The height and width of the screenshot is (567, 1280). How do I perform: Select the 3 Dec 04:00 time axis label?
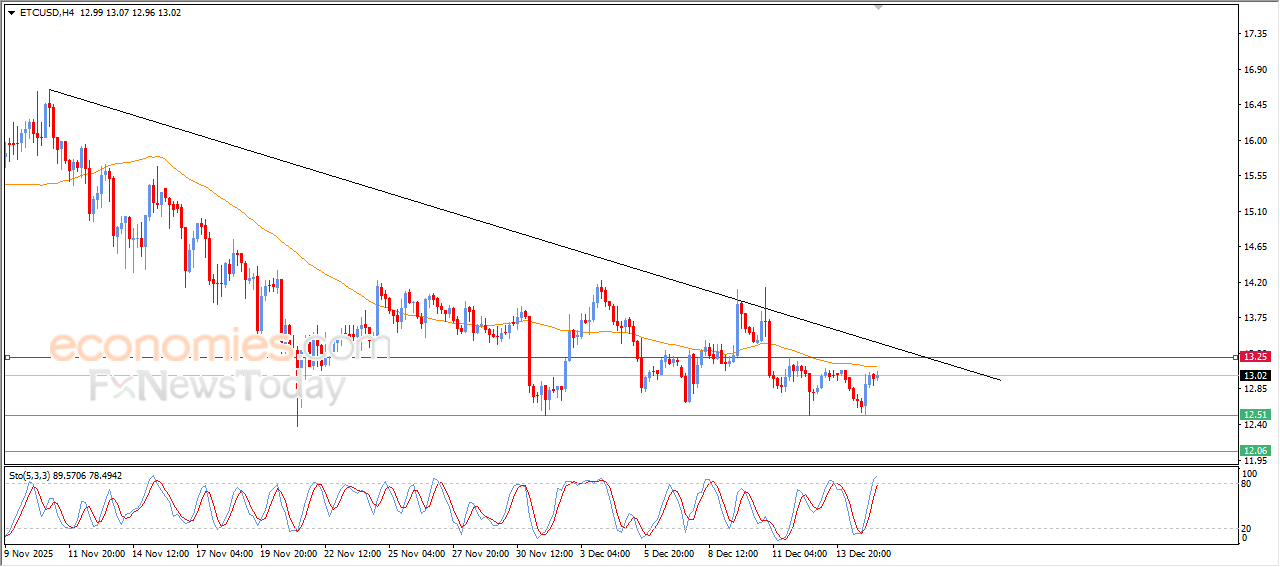click(x=604, y=553)
